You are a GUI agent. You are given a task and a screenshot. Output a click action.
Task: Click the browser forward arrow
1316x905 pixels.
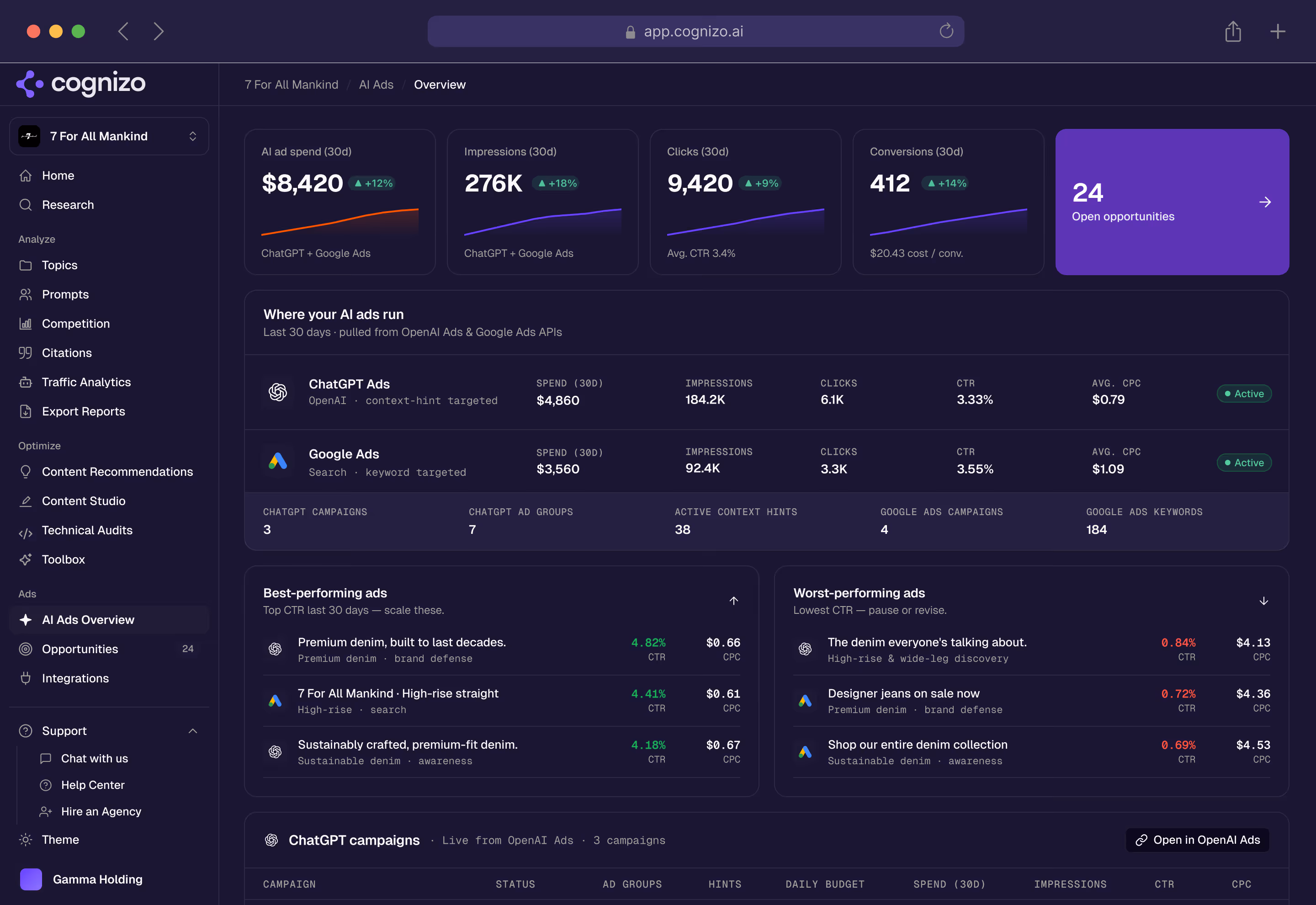click(159, 31)
